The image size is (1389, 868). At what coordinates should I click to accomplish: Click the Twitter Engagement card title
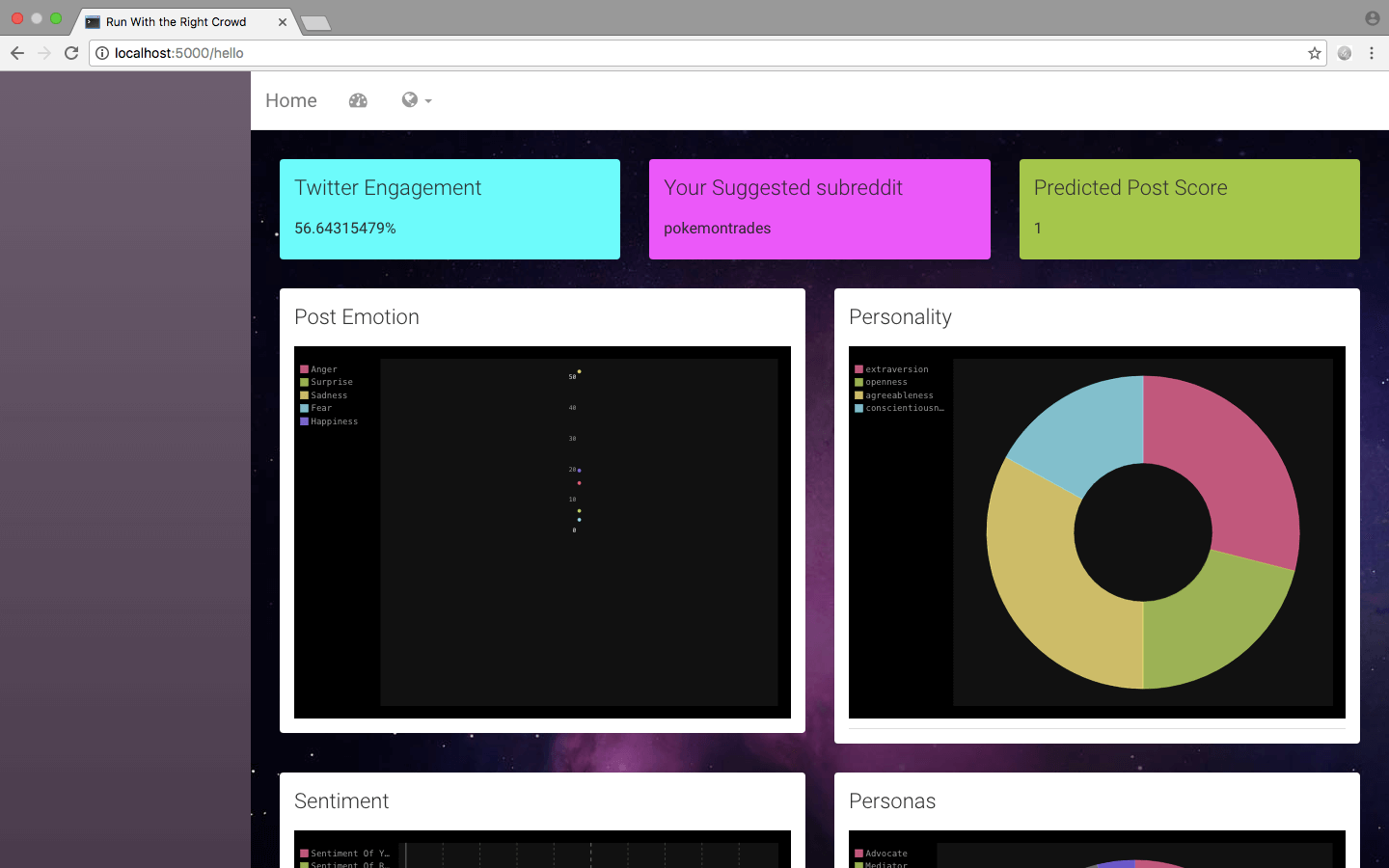[388, 188]
